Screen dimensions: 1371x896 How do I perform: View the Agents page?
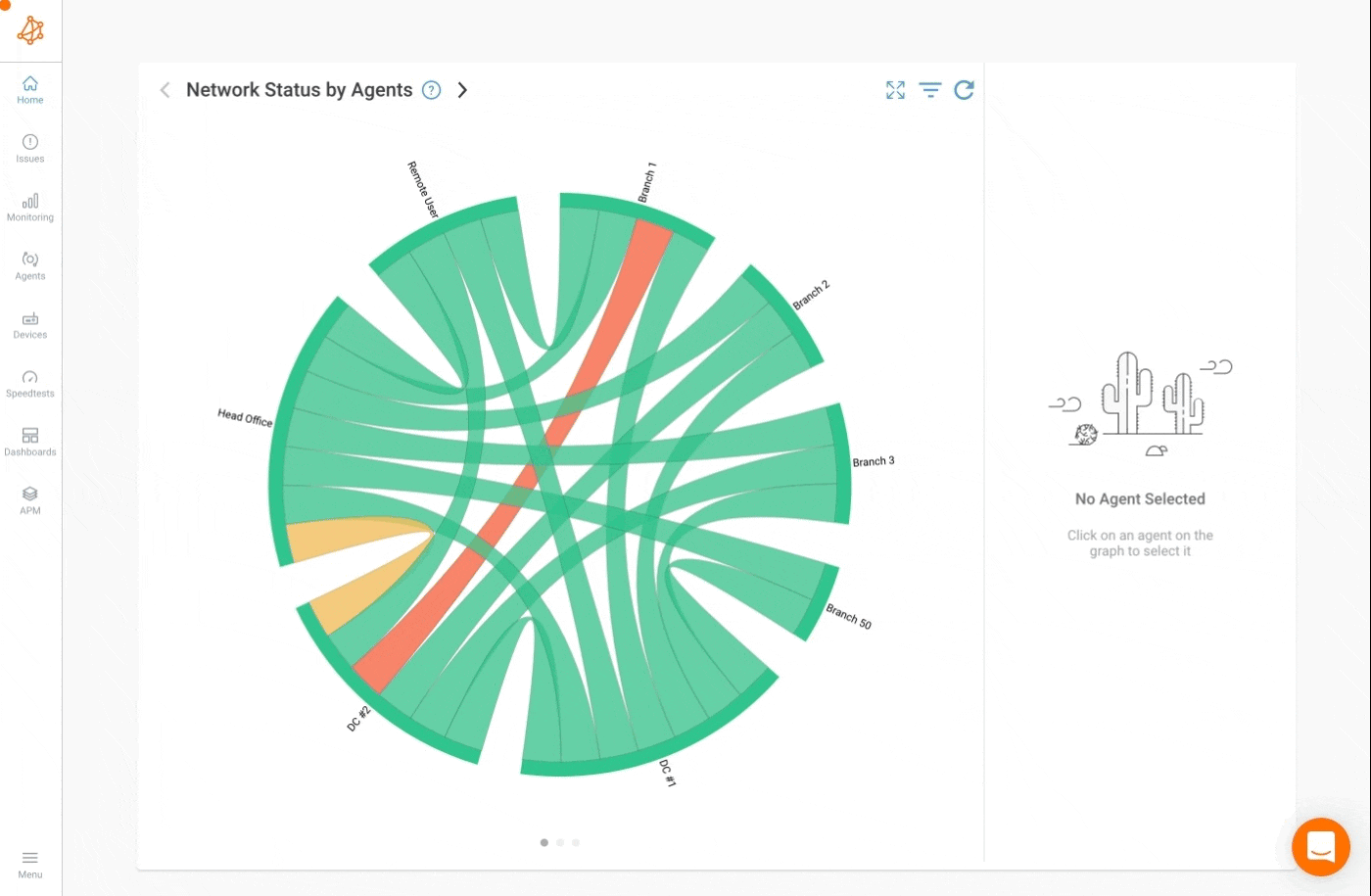tap(29, 265)
